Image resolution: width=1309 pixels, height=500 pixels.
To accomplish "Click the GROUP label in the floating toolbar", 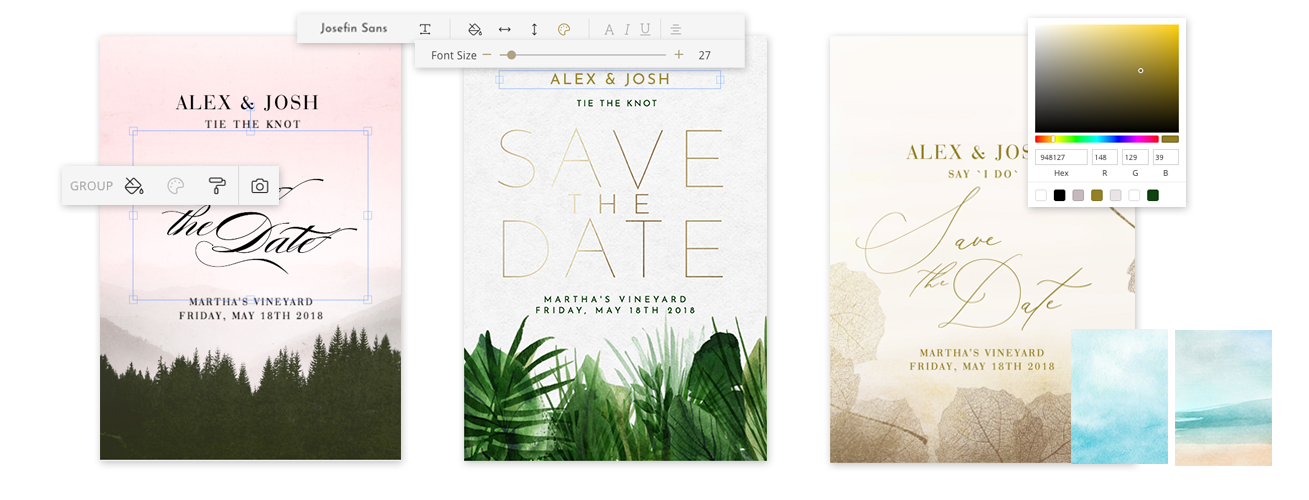I will (x=91, y=186).
